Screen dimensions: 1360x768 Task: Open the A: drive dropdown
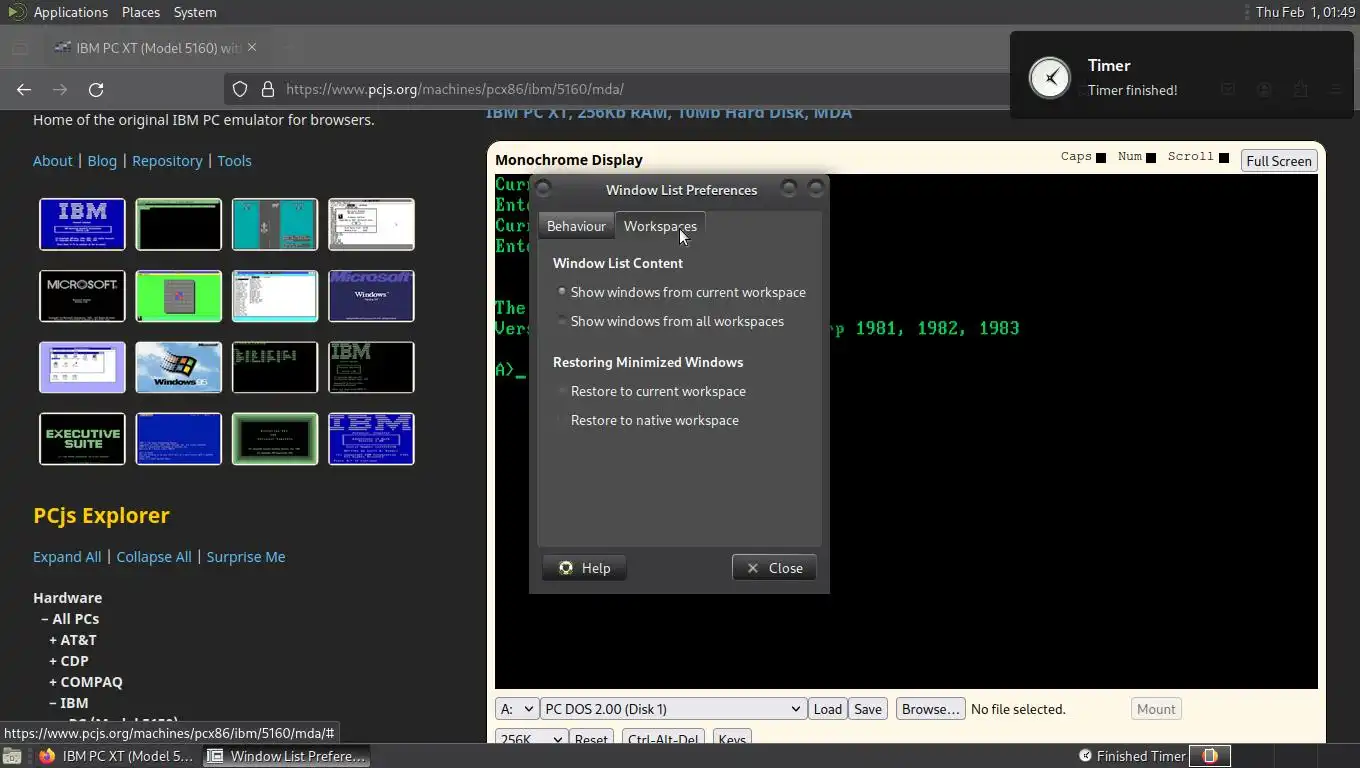(x=517, y=709)
